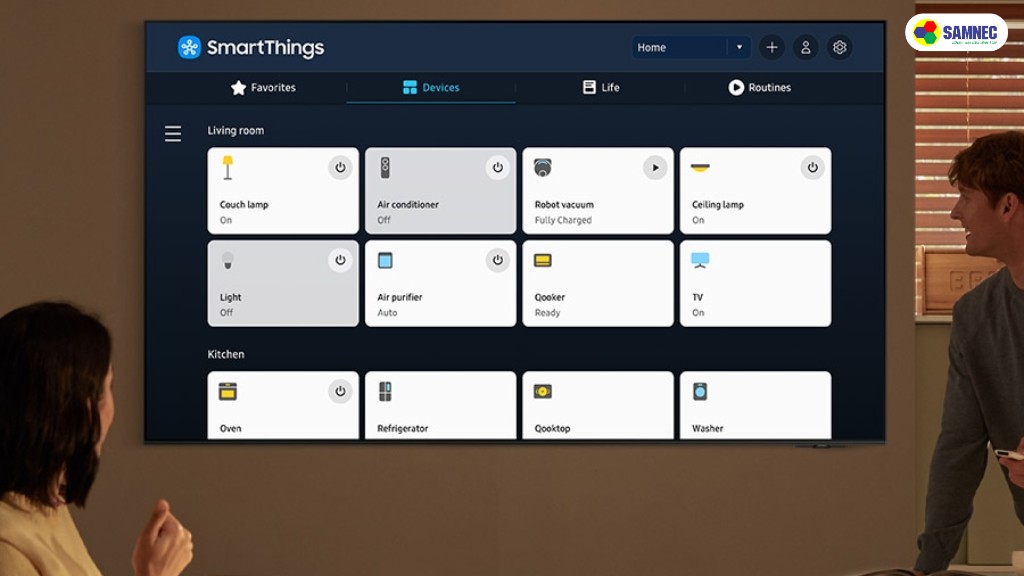1024x576 pixels.
Task: Toggle power on the Light card
Action: pos(340,260)
